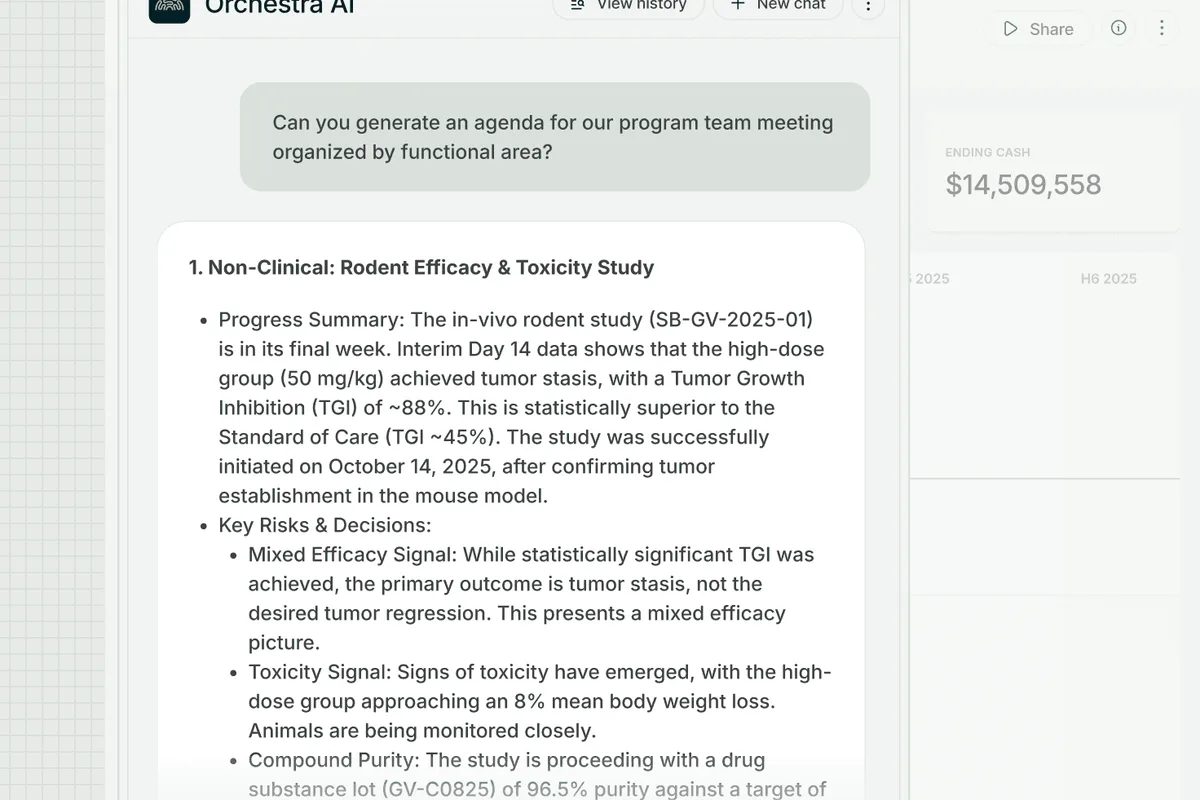Click the $14,509,558 cash value
The width and height of the screenshot is (1200, 800).
point(1023,184)
